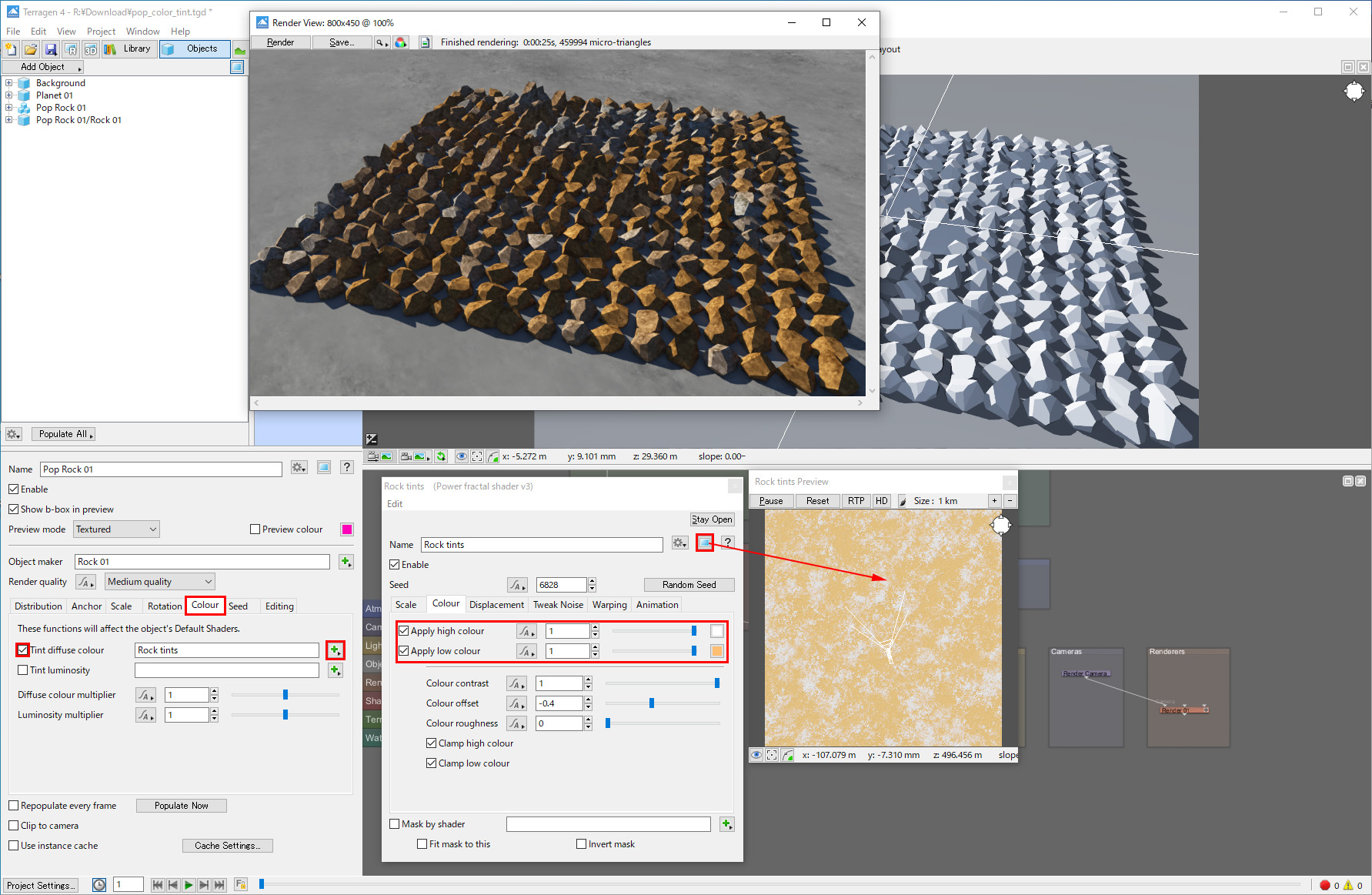Uncheck Tint diffuse colour checkbox
Viewport: 1372px width, 895px height.
pyautogui.click(x=23, y=650)
